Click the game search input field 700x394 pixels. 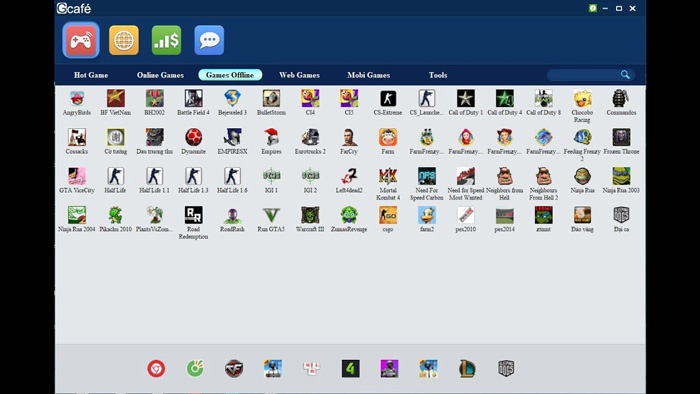point(583,75)
